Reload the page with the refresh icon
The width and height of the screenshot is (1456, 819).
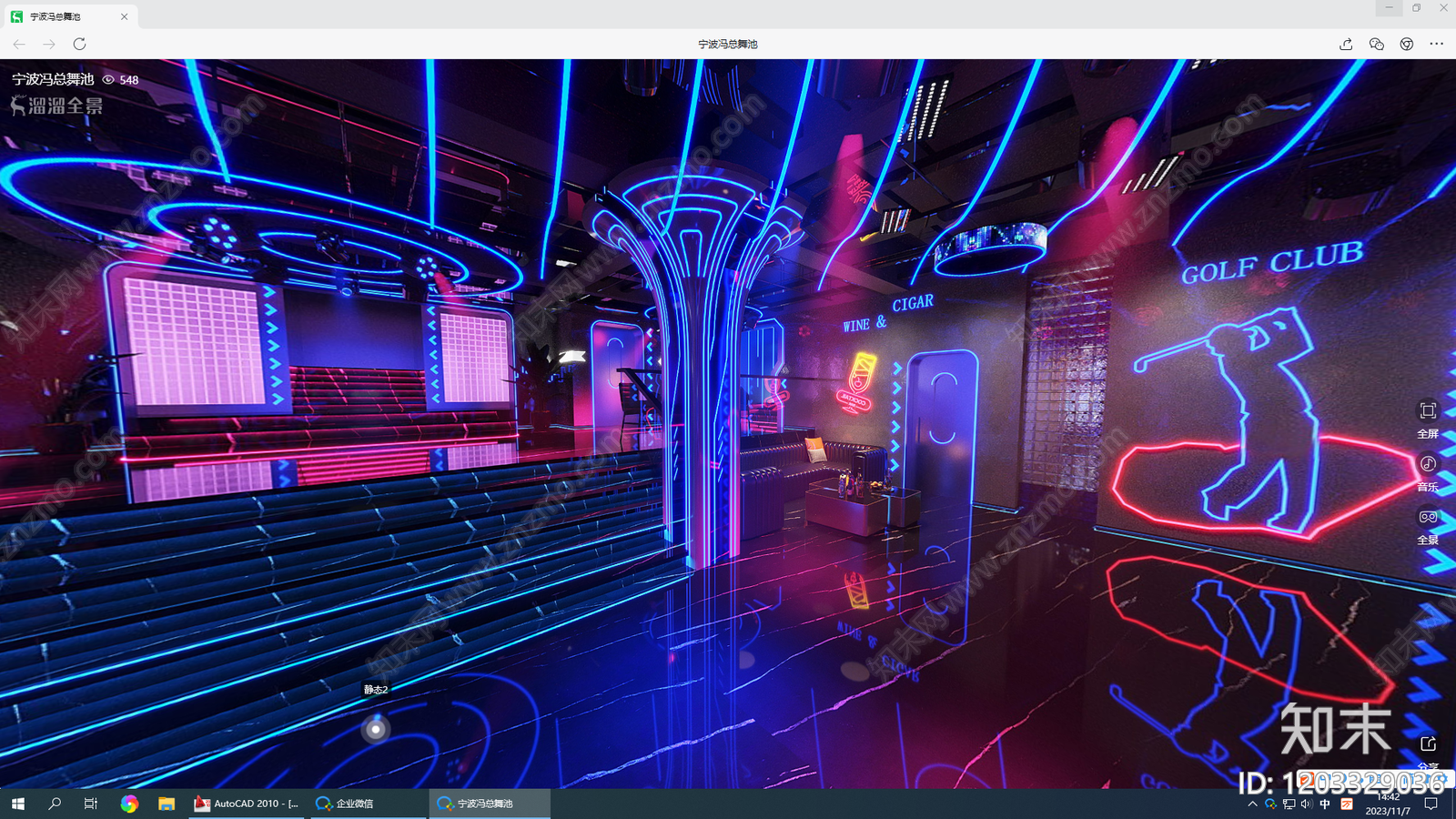pyautogui.click(x=79, y=44)
